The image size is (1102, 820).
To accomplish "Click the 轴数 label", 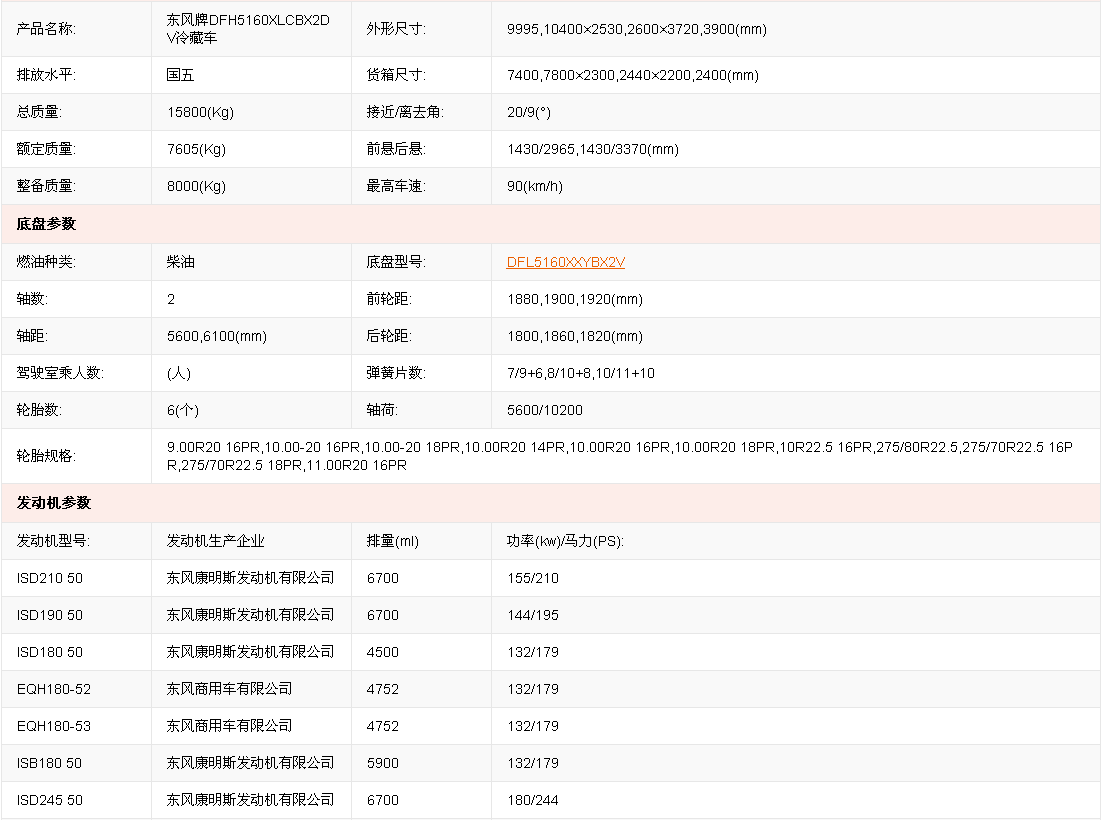I will pos(32,299).
